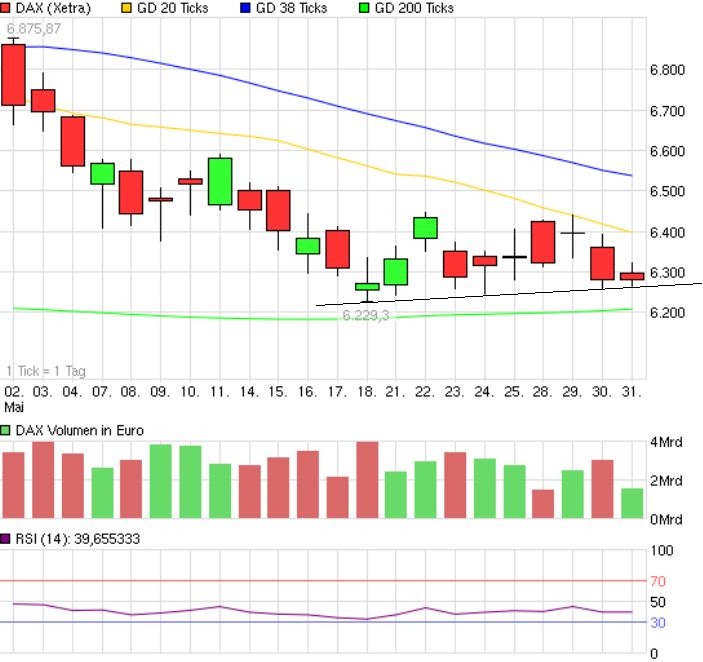The image size is (703, 662).
Task: Click the last red candlestick for May 31
Action: point(632,277)
